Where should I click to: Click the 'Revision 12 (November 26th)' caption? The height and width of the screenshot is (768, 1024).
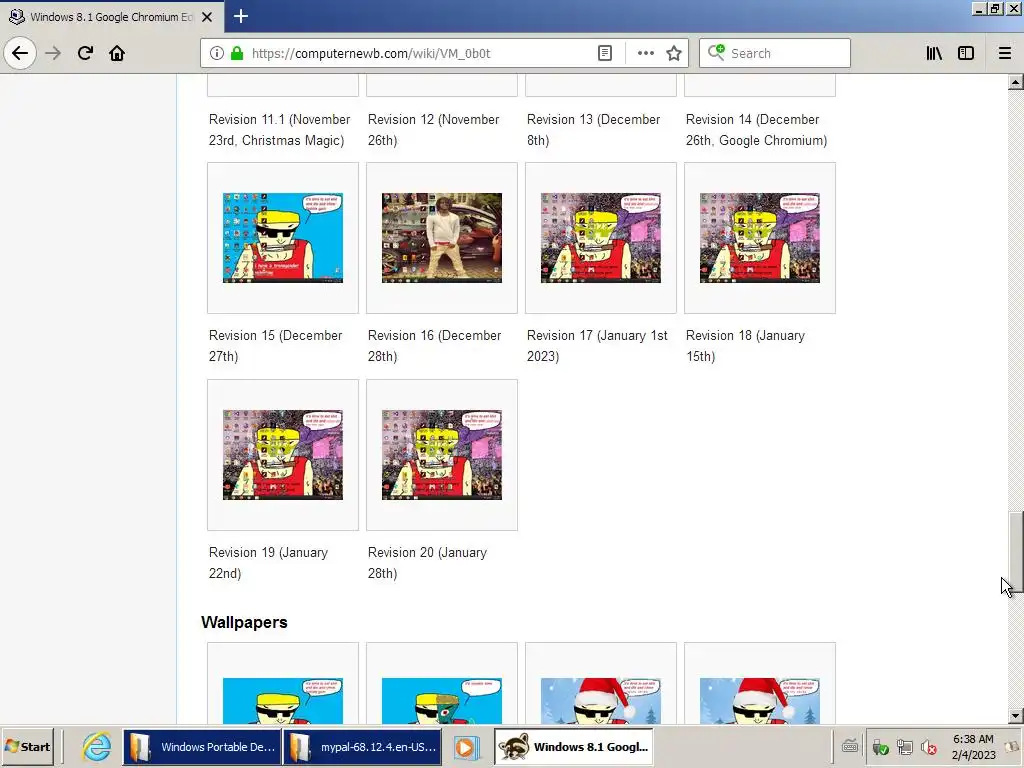434,130
